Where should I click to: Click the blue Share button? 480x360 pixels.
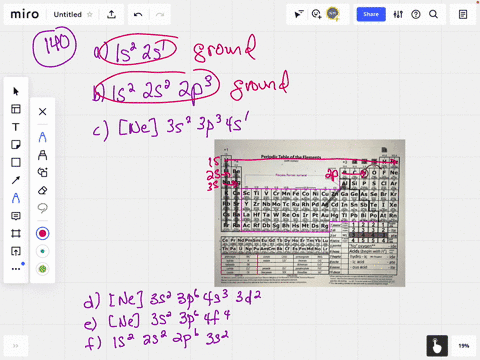[x=371, y=14]
